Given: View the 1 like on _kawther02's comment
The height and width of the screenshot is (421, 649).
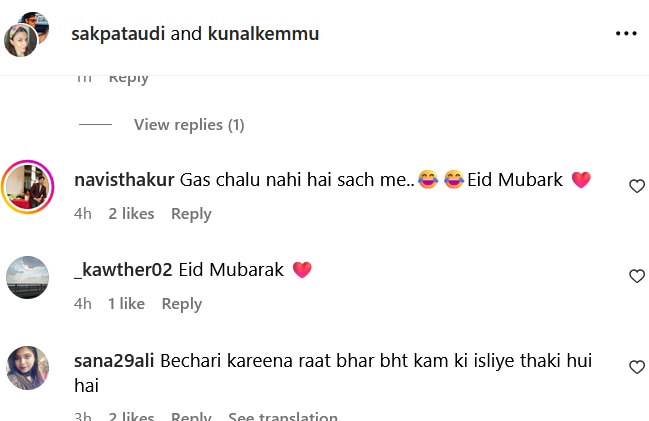Looking at the screenshot, I should [x=127, y=303].
